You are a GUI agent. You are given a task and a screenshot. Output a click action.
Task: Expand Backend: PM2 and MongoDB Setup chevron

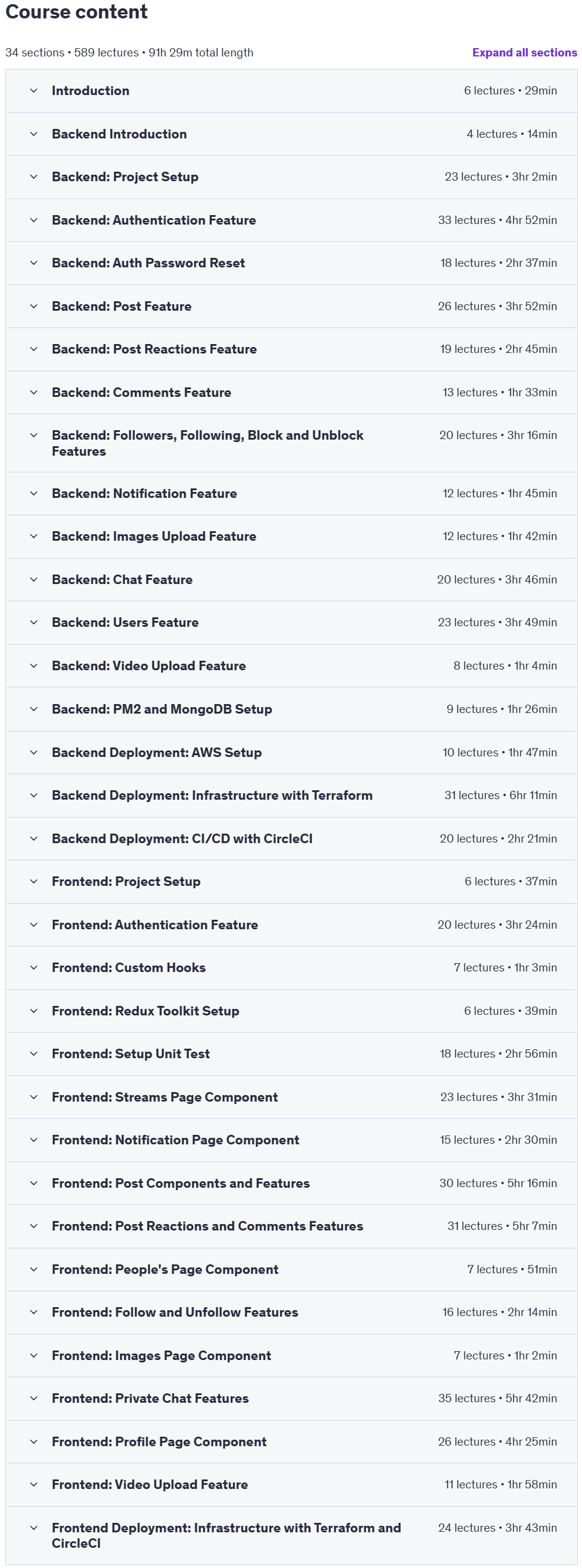34,709
